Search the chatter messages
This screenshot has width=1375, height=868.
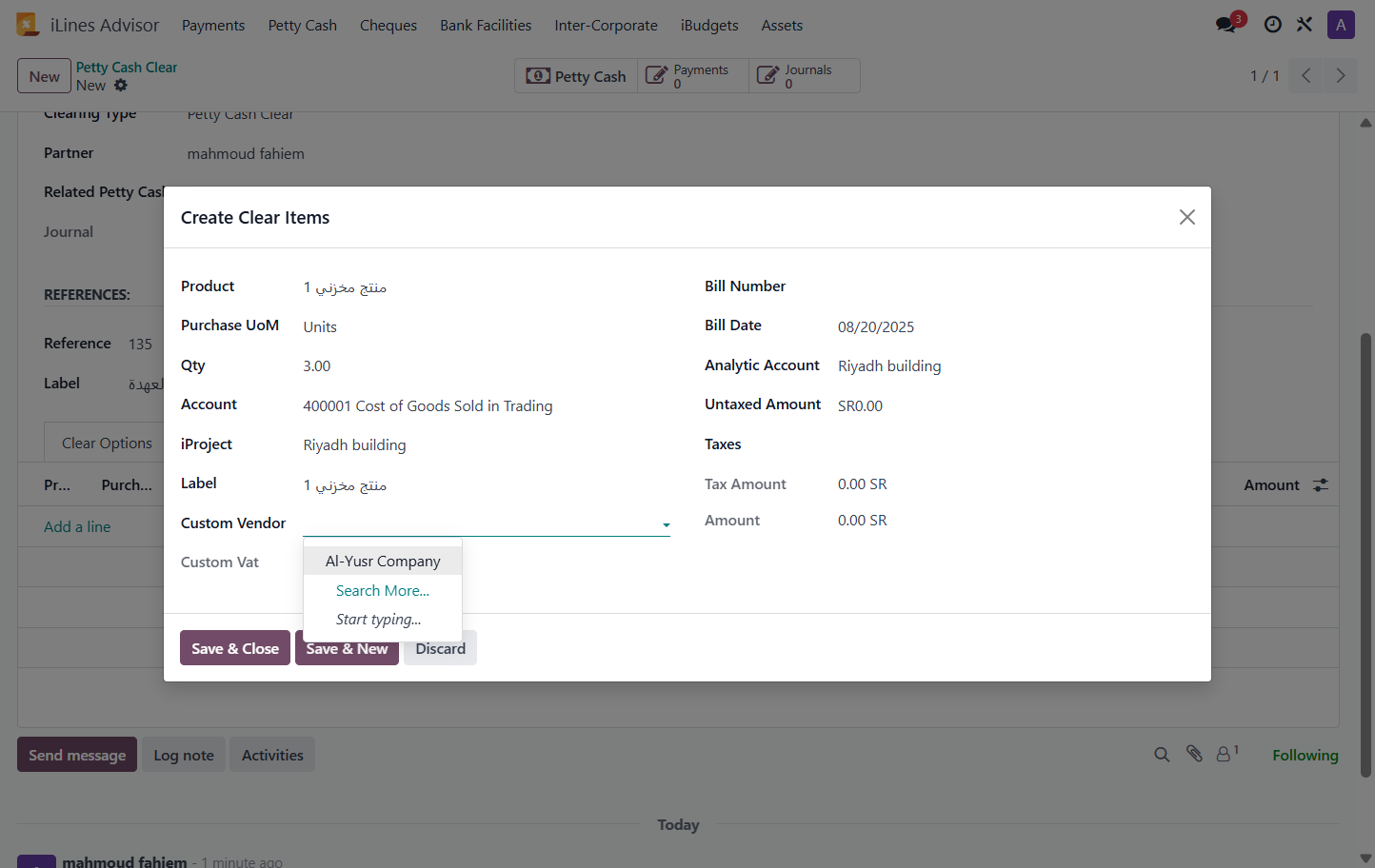click(1162, 755)
